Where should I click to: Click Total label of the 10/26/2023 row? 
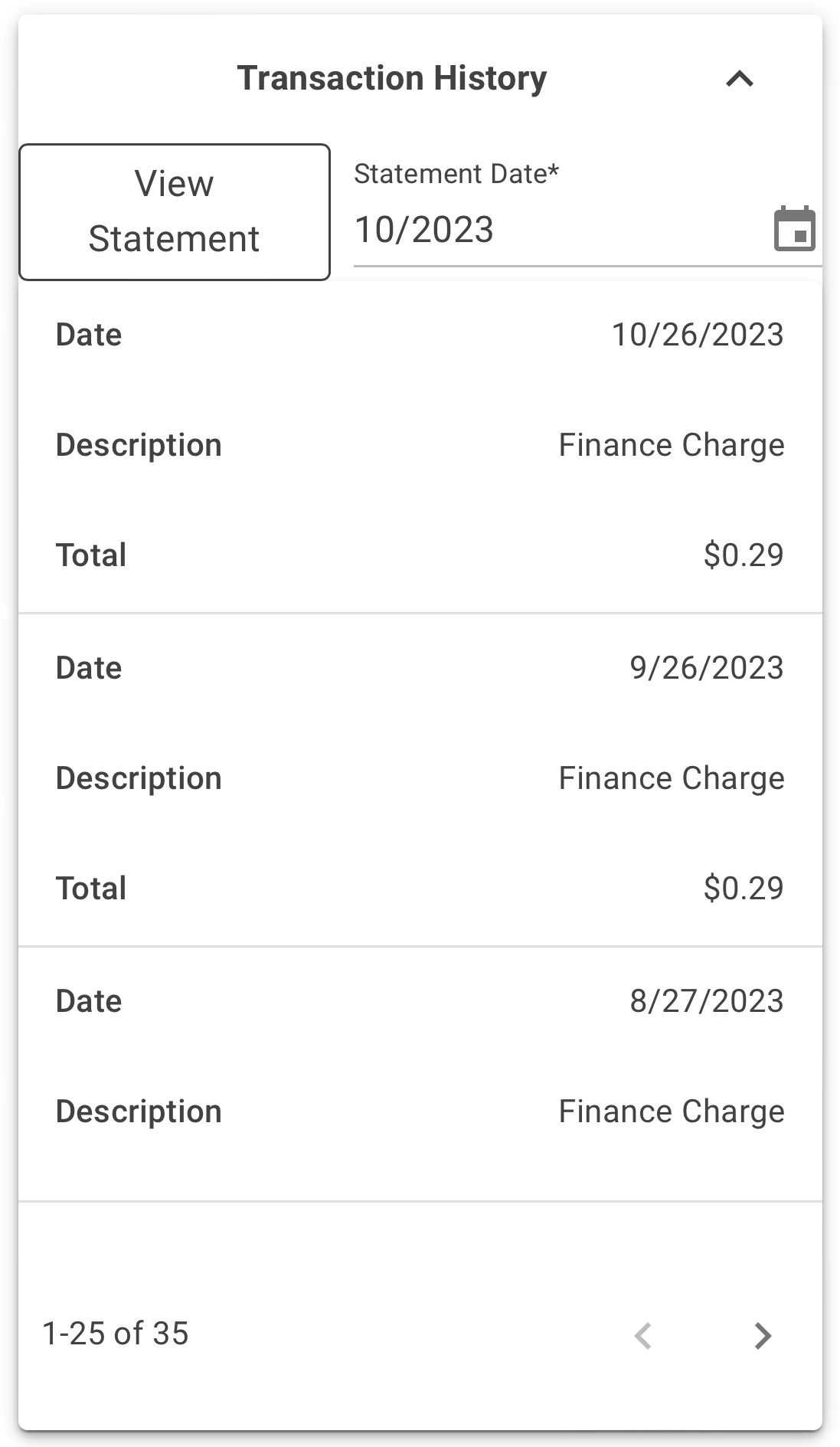point(91,555)
